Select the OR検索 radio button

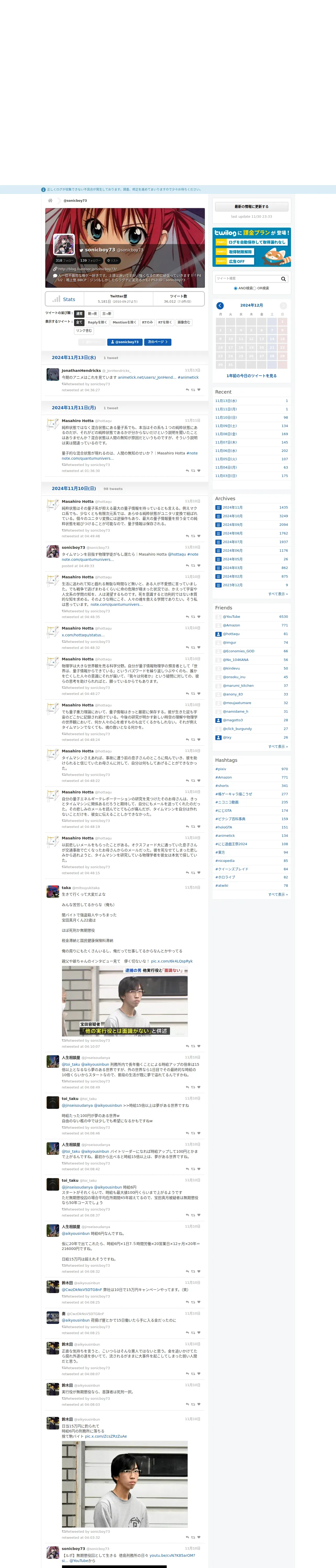tap(254, 289)
